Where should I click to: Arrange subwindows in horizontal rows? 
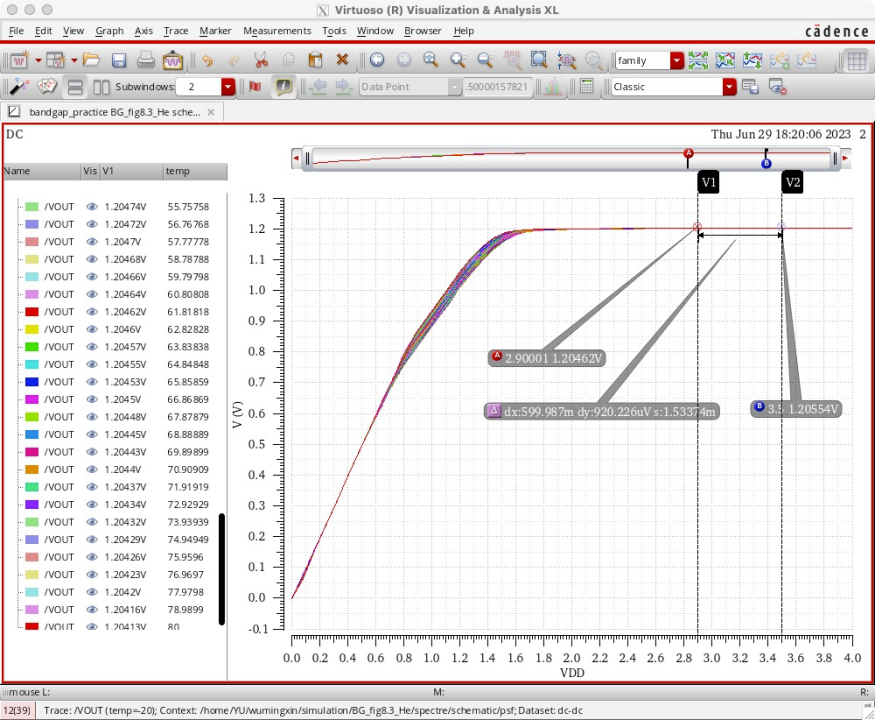(75, 87)
